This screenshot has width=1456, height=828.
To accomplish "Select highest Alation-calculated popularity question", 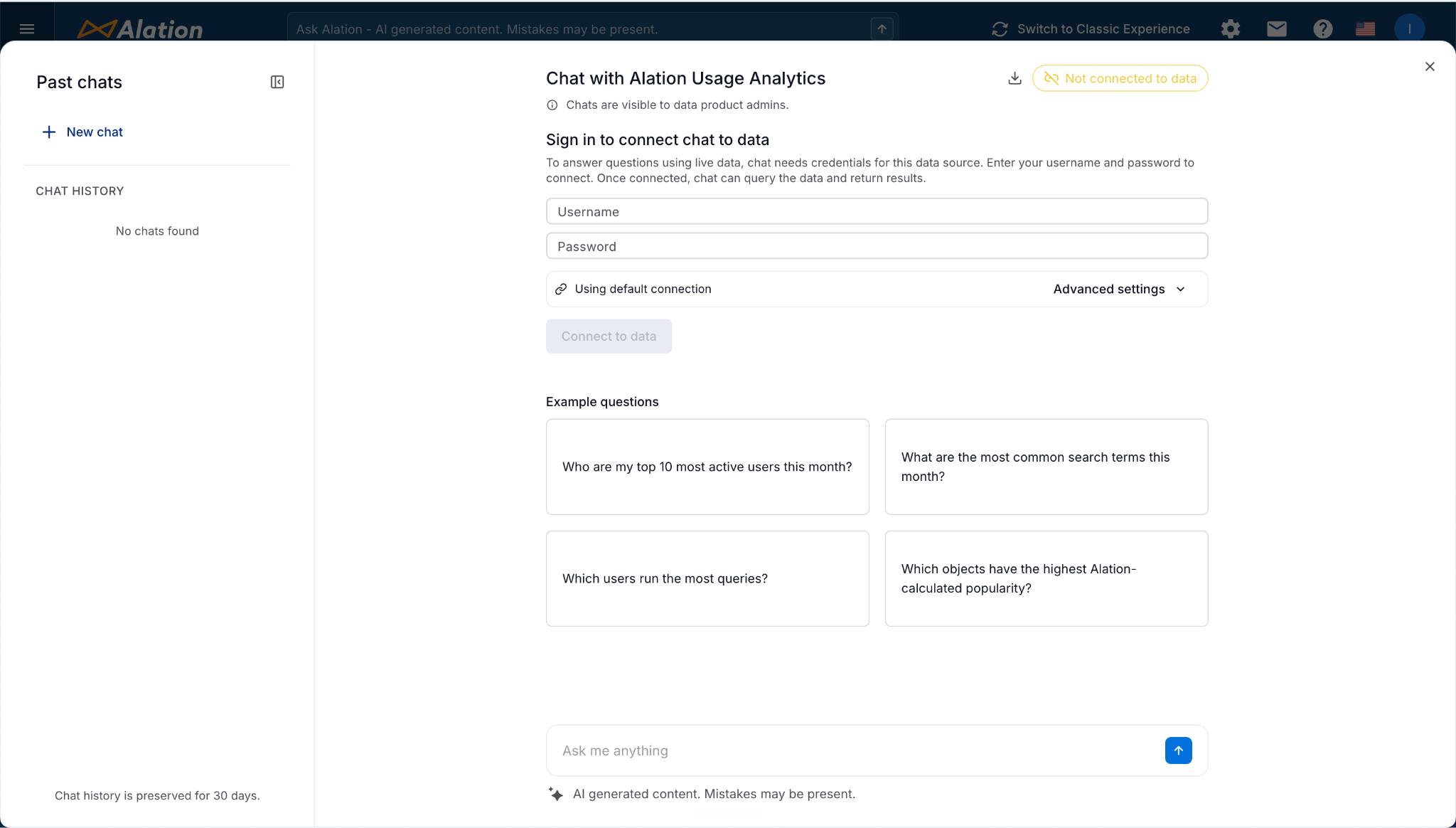I will coord(1046,578).
